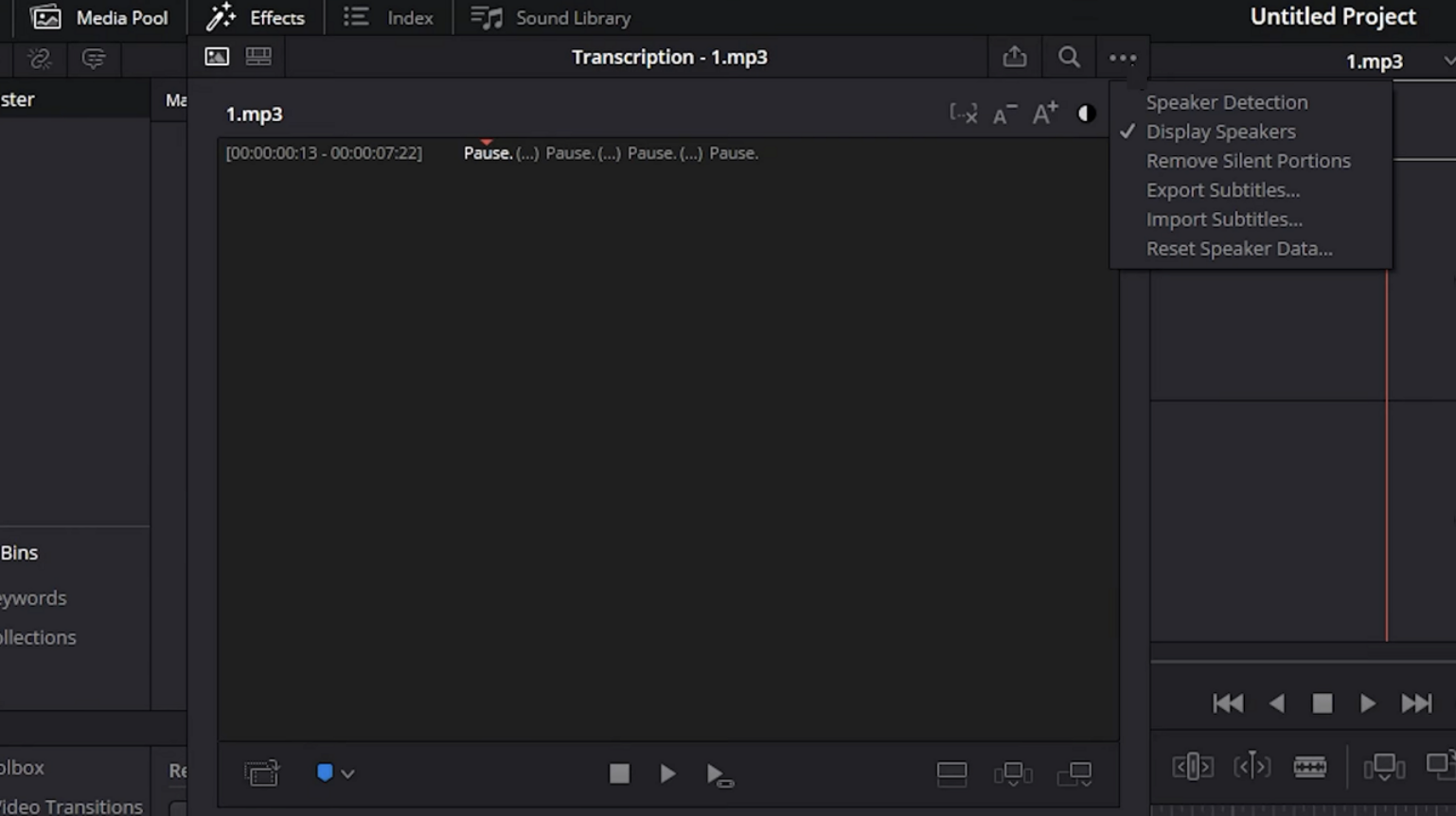The height and width of the screenshot is (816, 1456).
Task: Increase transcription font size
Action: pyautogui.click(x=1045, y=114)
